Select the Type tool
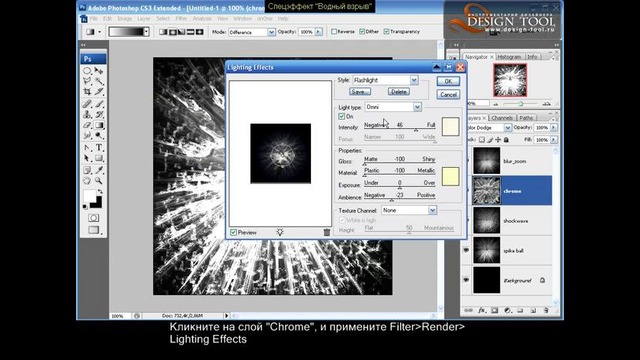The image size is (640, 360). point(99,148)
